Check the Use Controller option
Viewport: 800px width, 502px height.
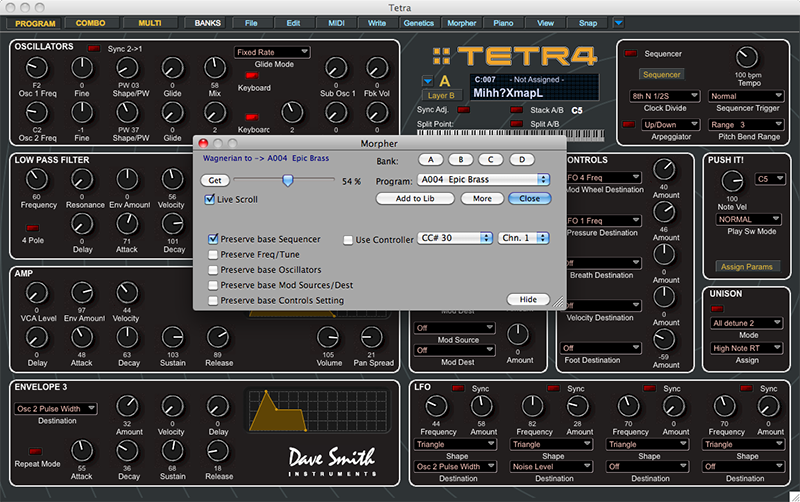[348, 240]
